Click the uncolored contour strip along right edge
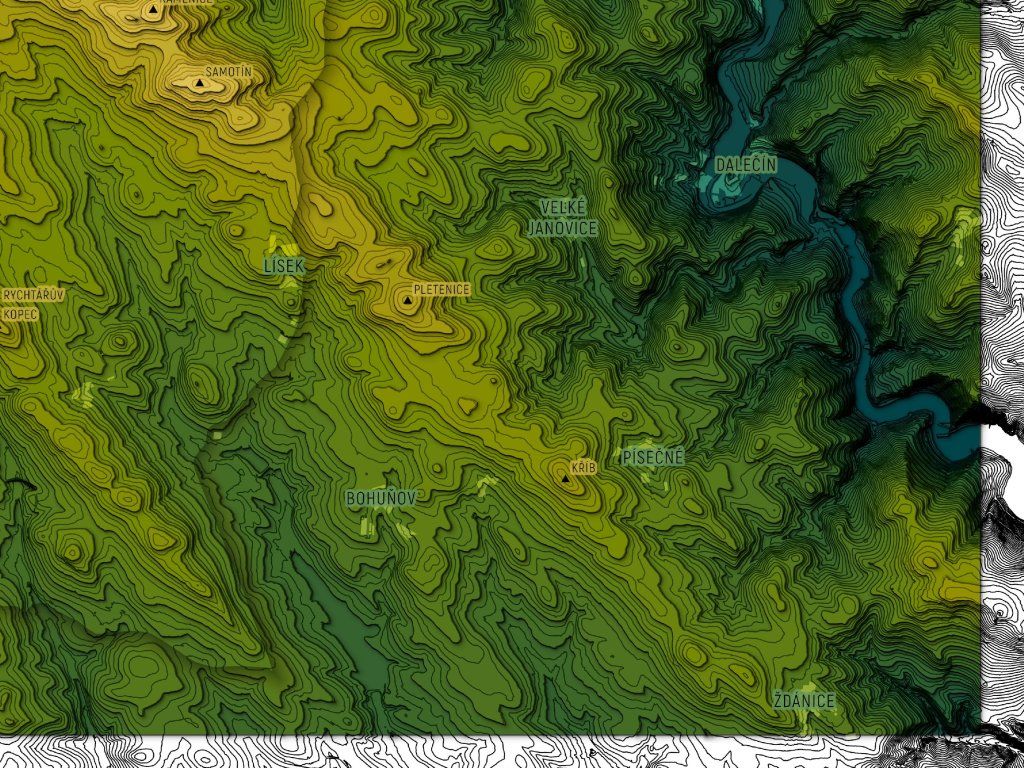Image resolution: width=1024 pixels, height=768 pixels. [x=1002, y=300]
